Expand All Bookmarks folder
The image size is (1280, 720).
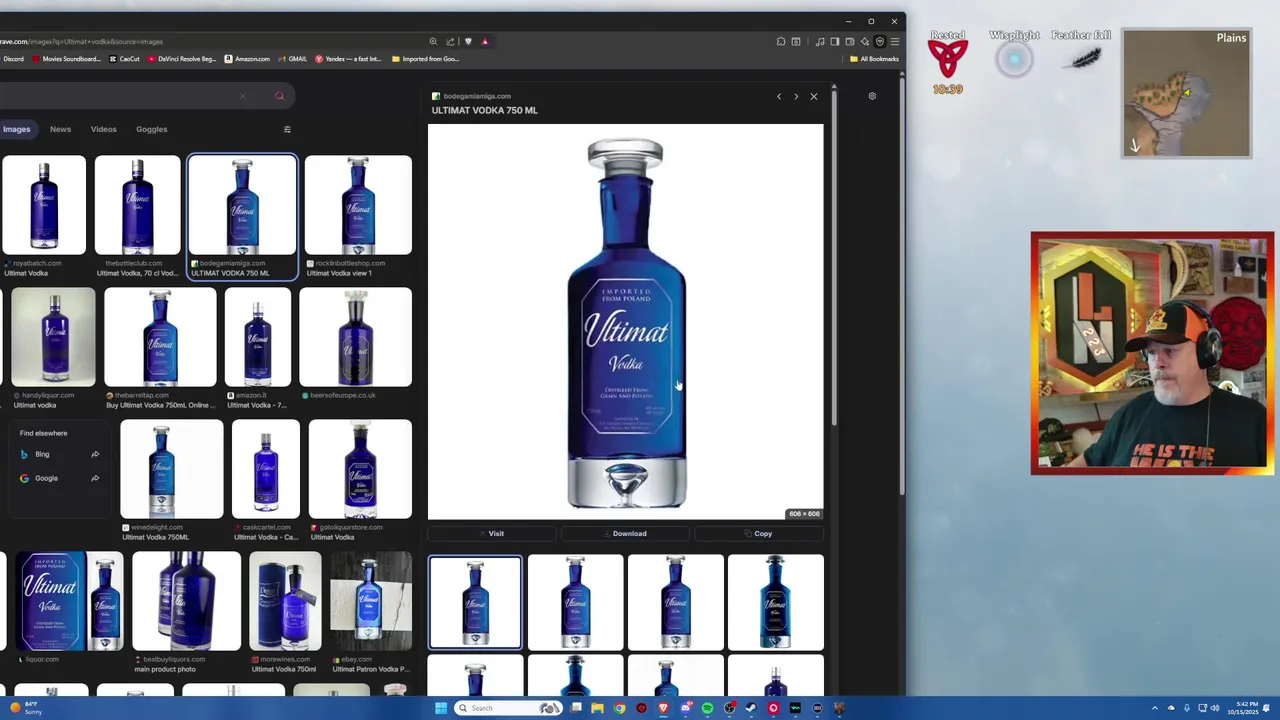tap(874, 59)
